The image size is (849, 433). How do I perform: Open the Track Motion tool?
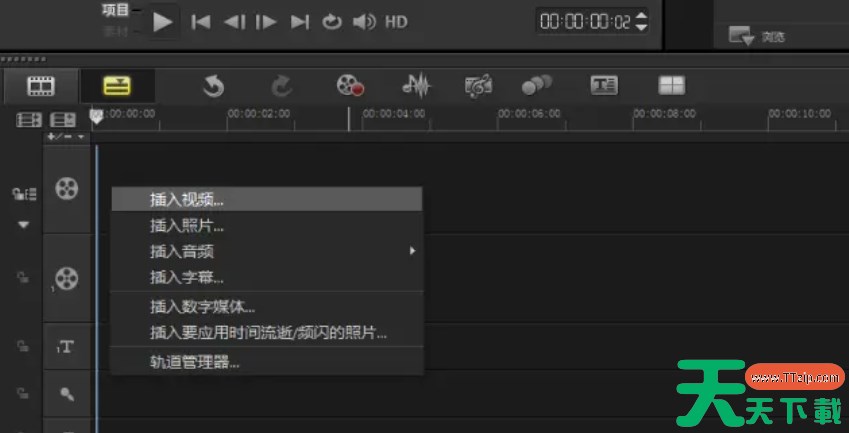(x=537, y=85)
